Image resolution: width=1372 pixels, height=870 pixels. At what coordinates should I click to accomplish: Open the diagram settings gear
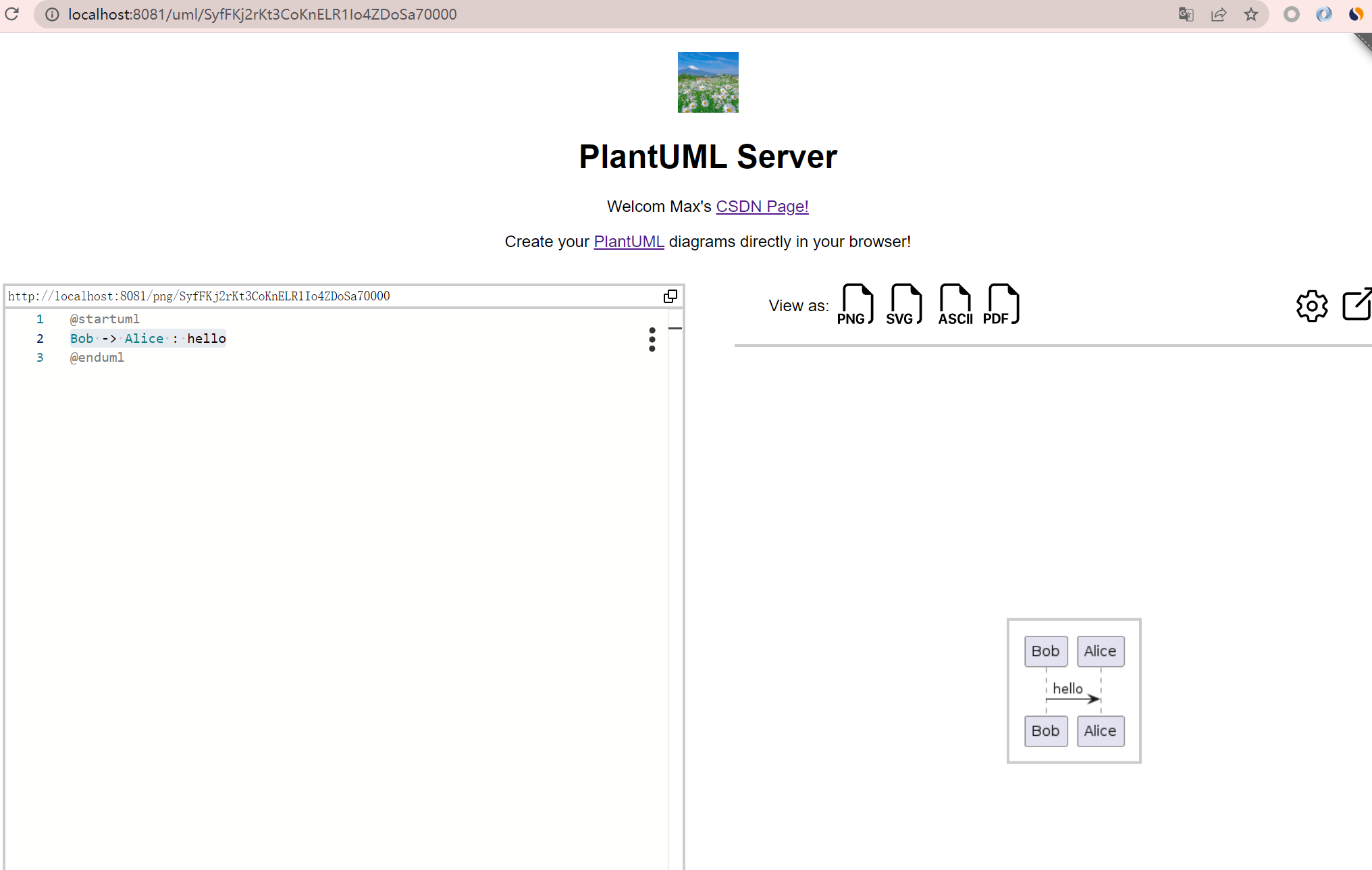point(1312,305)
